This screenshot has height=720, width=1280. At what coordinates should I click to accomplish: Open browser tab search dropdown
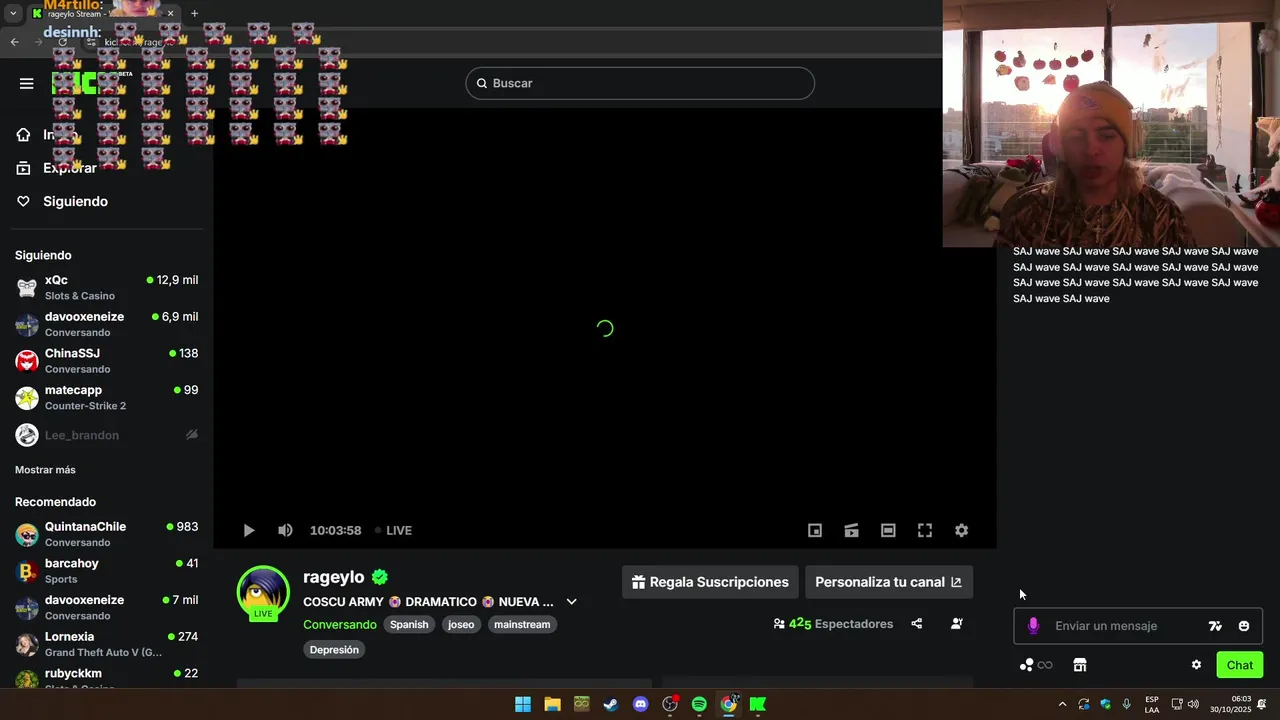tap(13, 13)
